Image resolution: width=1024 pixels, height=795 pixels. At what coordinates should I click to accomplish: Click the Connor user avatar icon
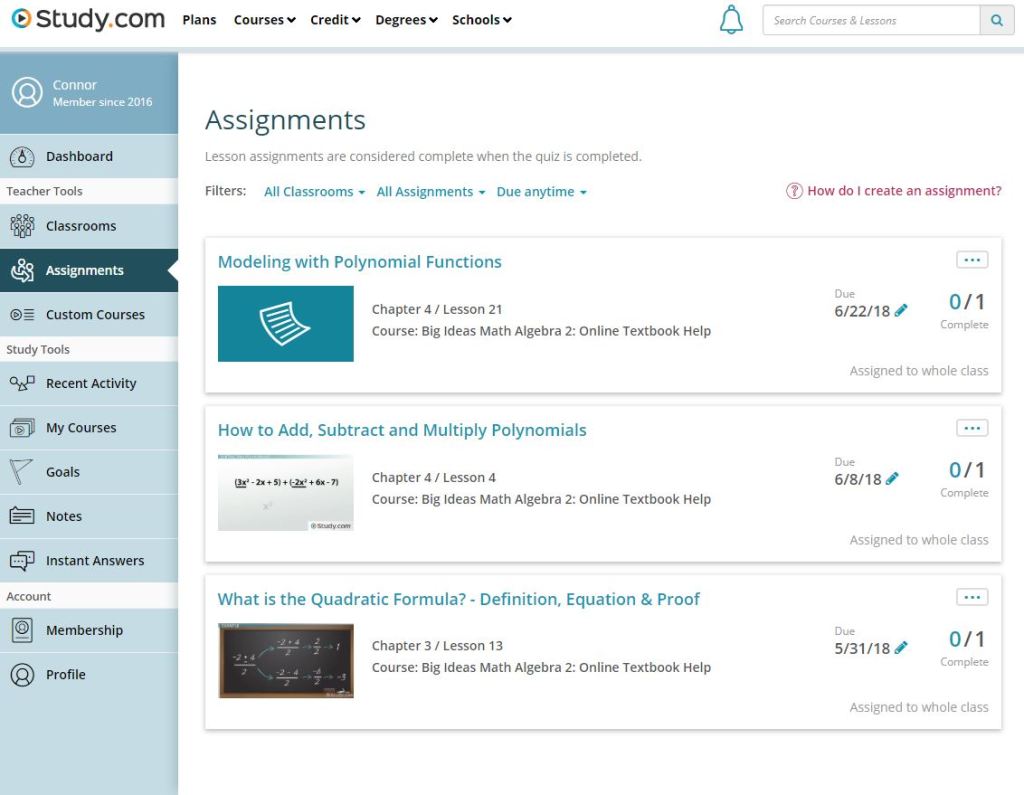pyautogui.click(x=27, y=92)
